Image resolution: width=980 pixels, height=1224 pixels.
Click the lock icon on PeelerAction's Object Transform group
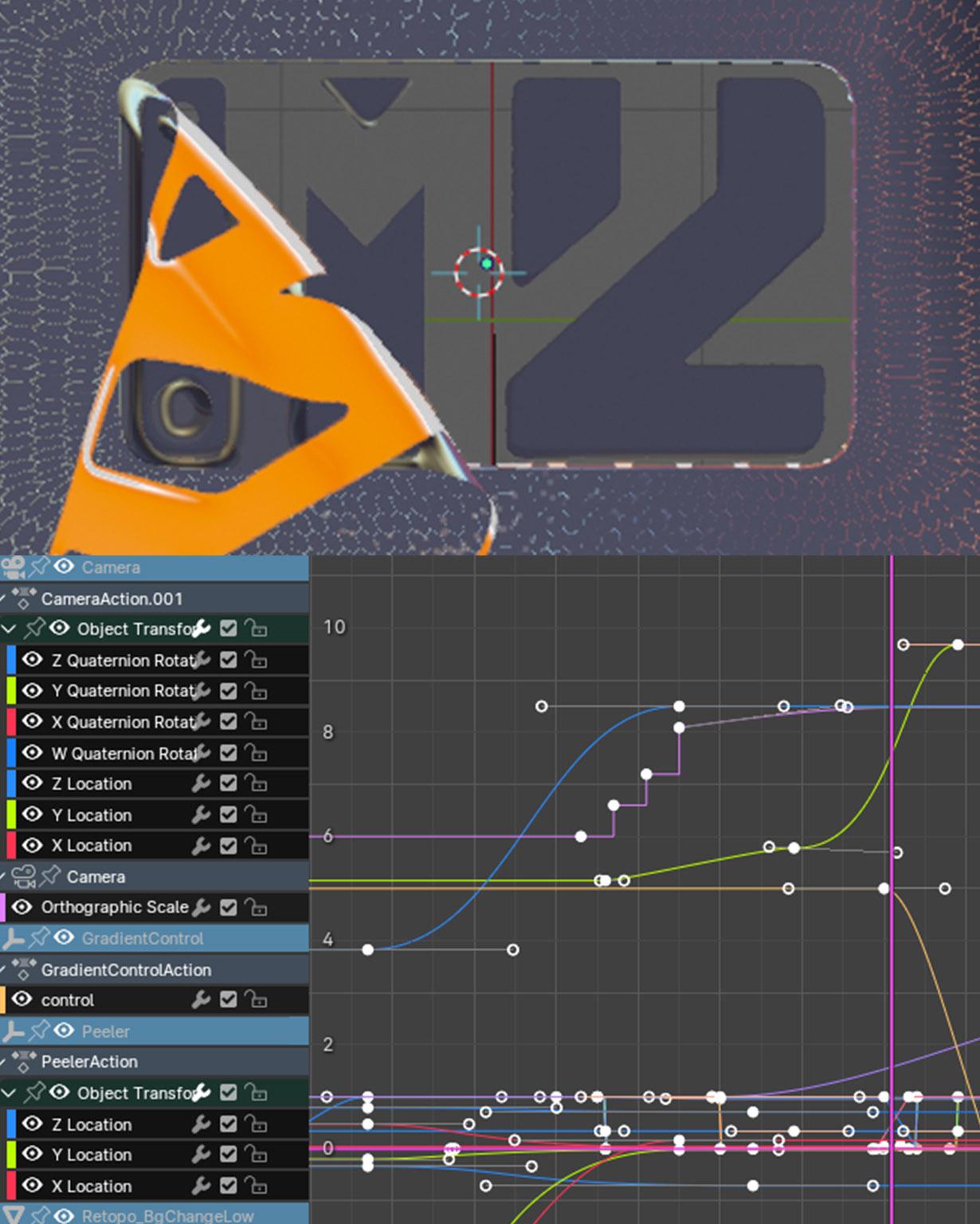click(255, 1093)
